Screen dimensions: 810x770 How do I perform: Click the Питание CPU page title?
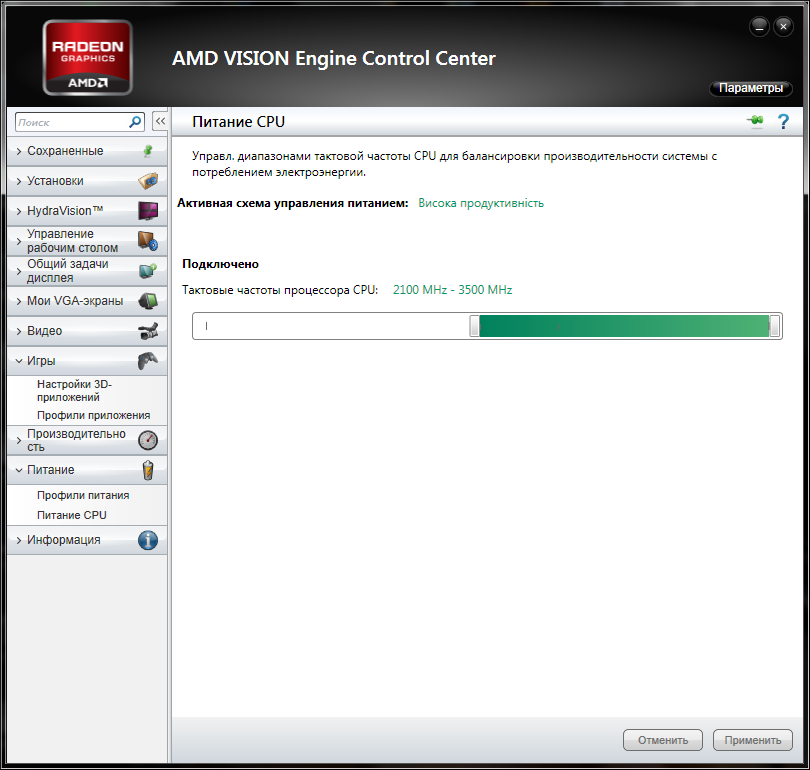(x=239, y=122)
